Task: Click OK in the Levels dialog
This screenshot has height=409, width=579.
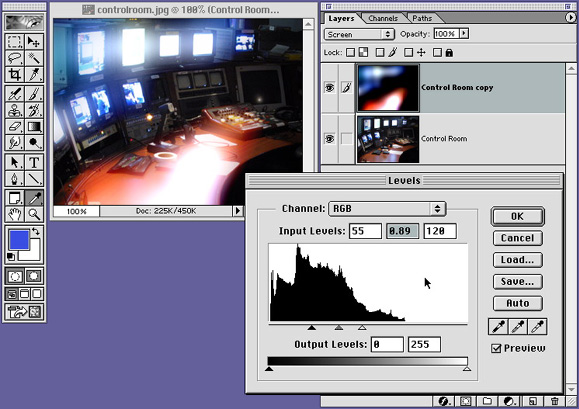Action: [x=517, y=216]
